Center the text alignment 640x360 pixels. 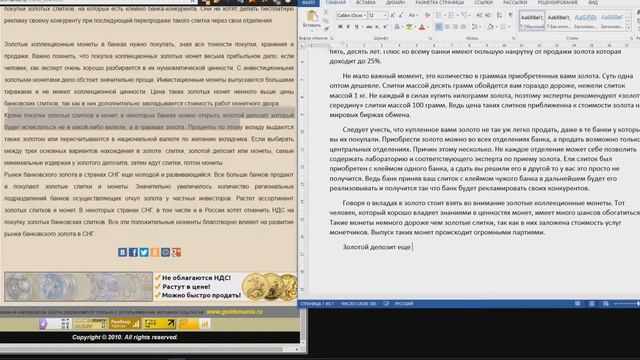point(447,27)
